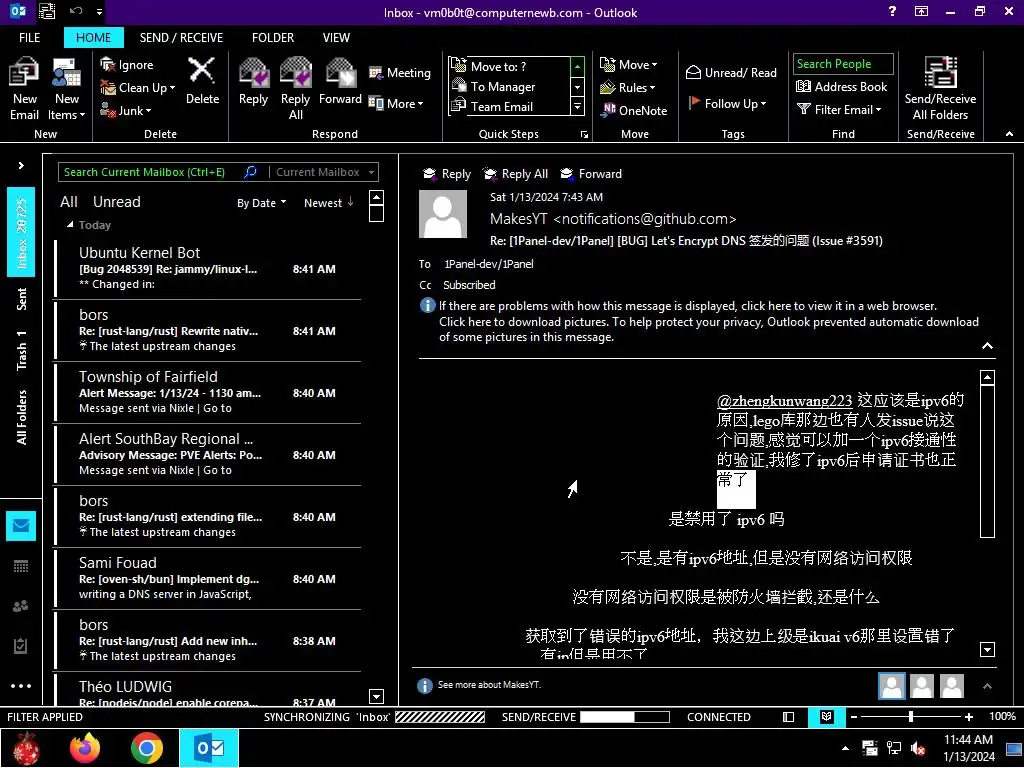Create a New Email

pos(24,88)
